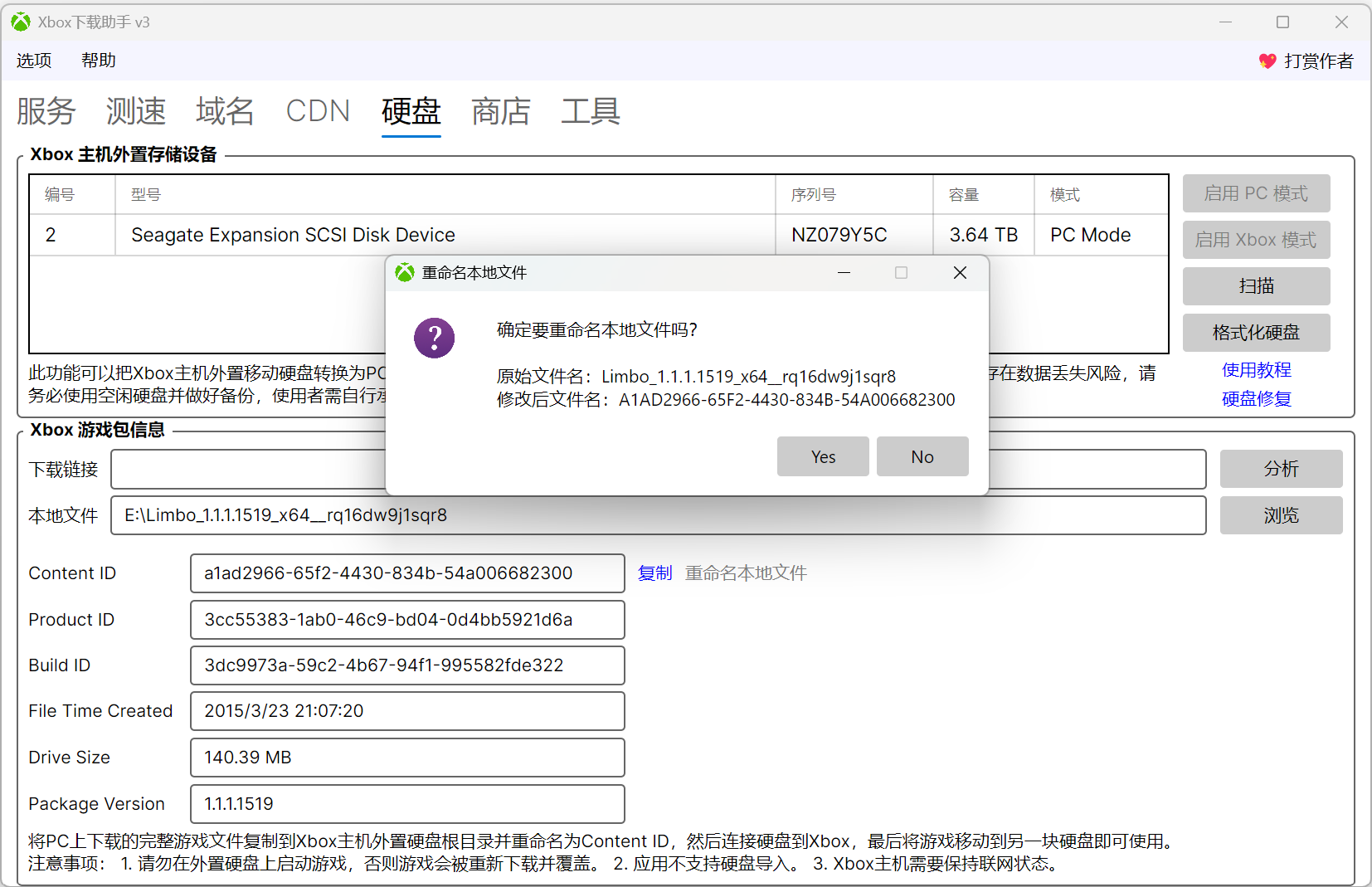Click the 分析 button
The image size is (1372, 887).
click(1281, 469)
